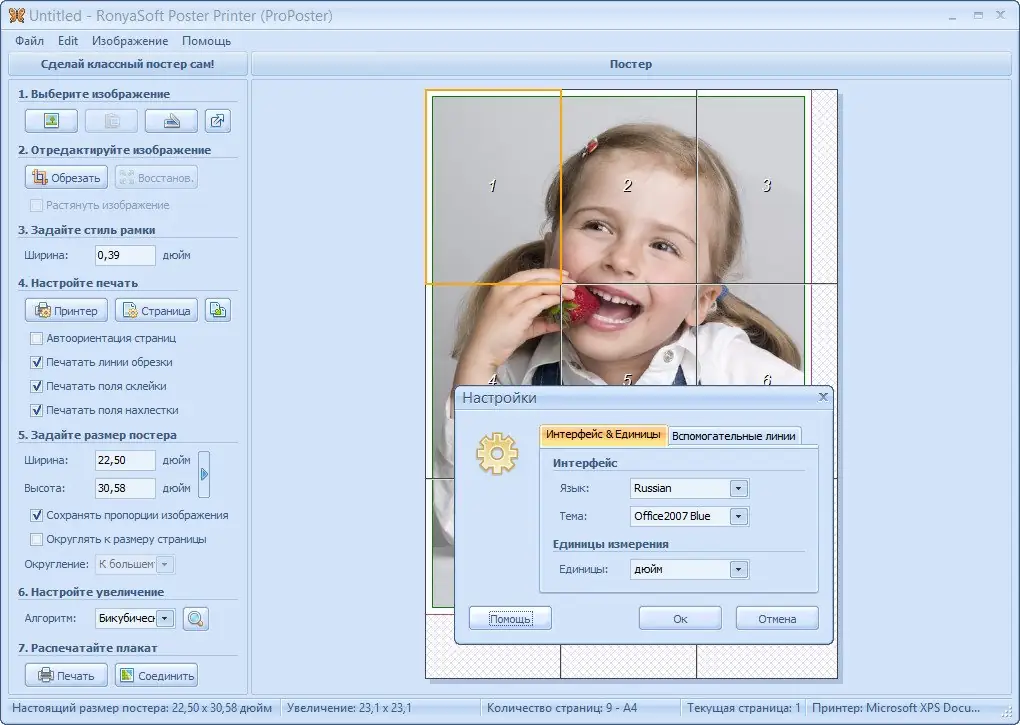Click heading 1. Выберите изображение
This screenshot has height=725, width=1020.
94,94
